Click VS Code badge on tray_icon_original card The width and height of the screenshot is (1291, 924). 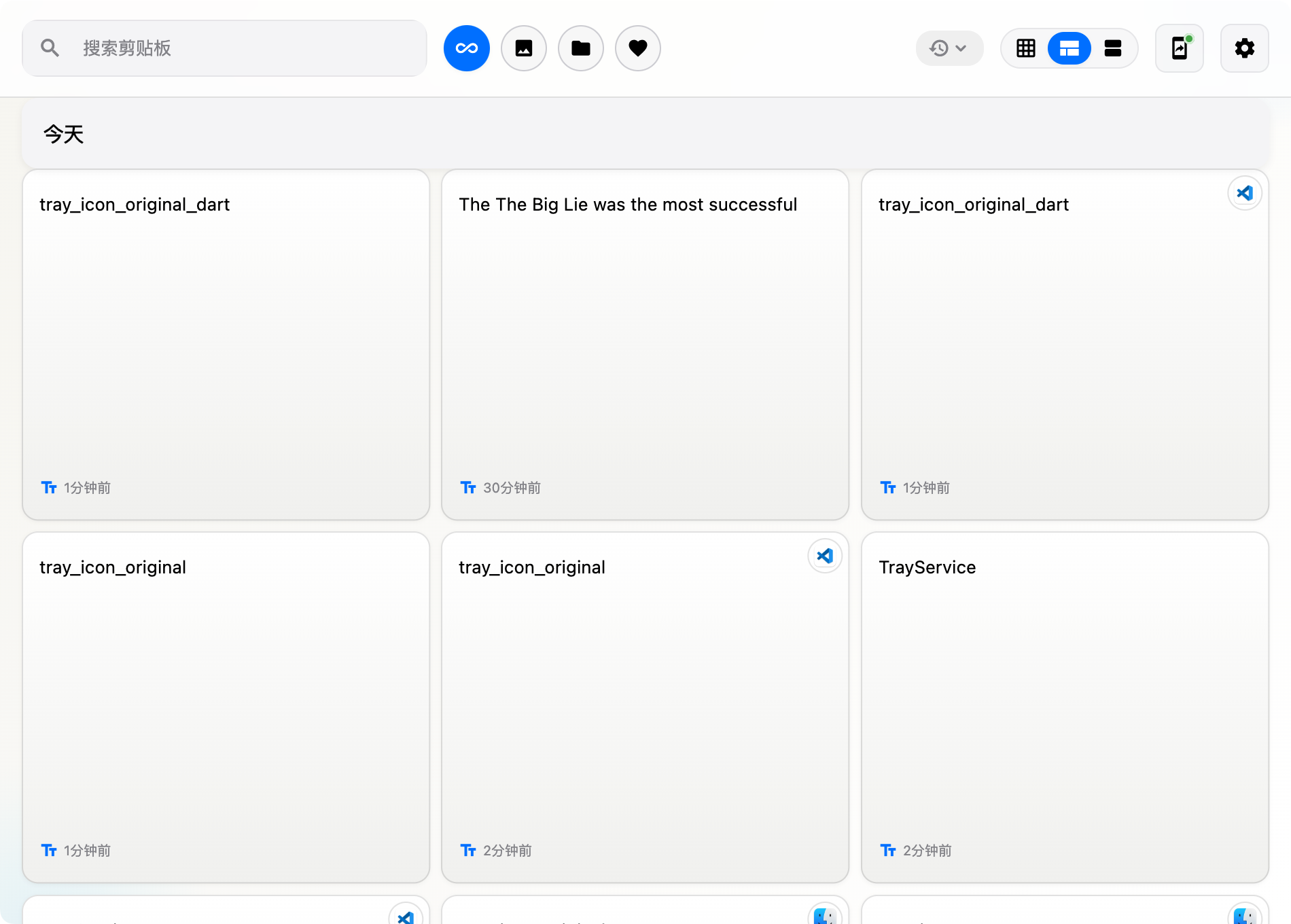pyautogui.click(x=825, y=556)
